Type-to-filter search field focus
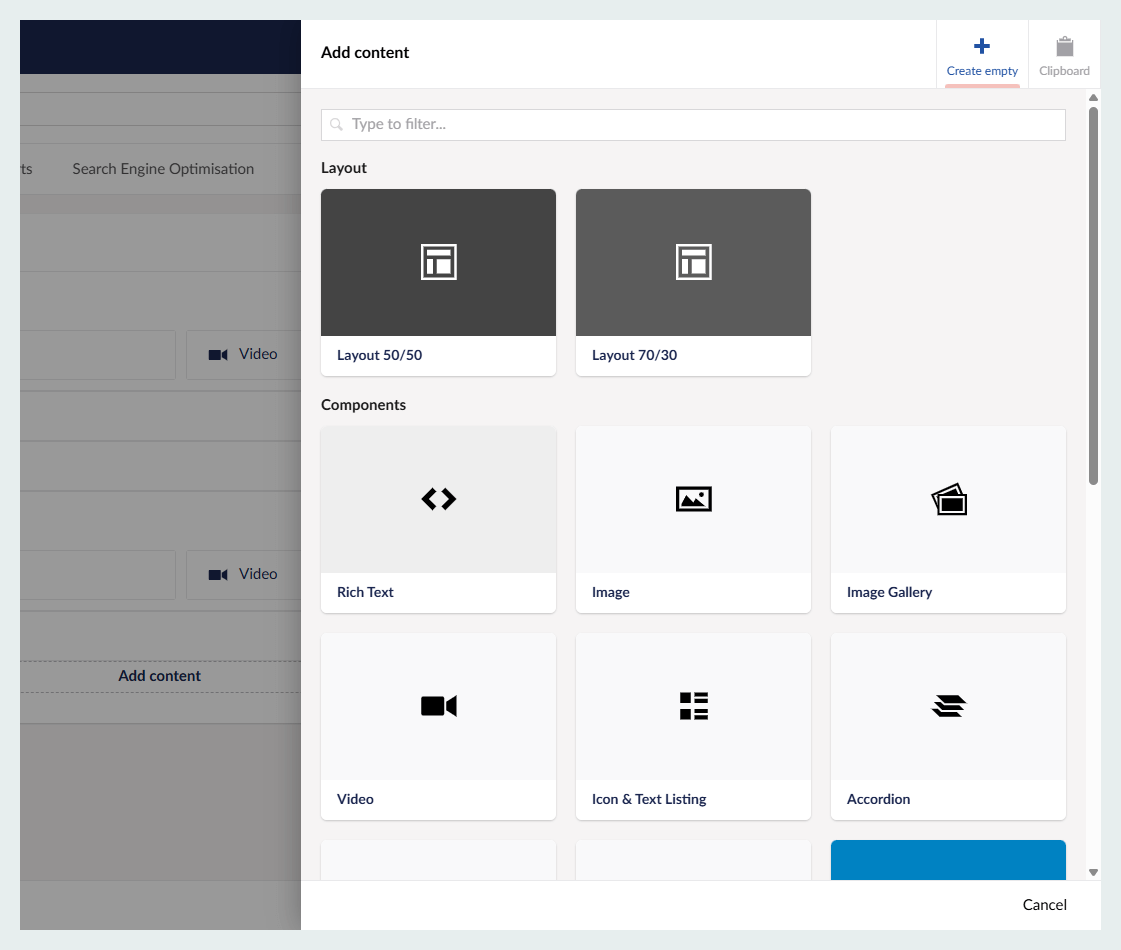Screen dimensions: 1121x950 point(693,124)
